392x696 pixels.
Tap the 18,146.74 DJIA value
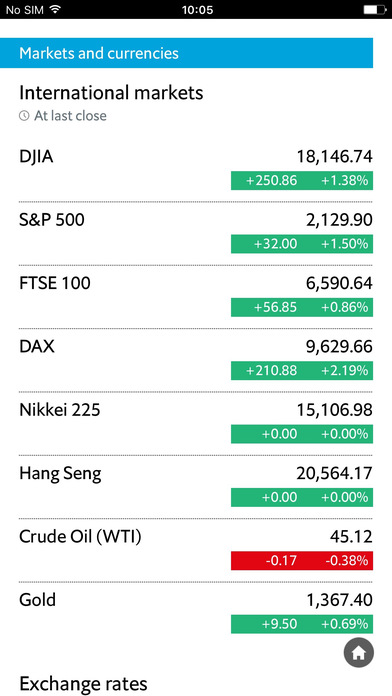[x=334, y=157]
